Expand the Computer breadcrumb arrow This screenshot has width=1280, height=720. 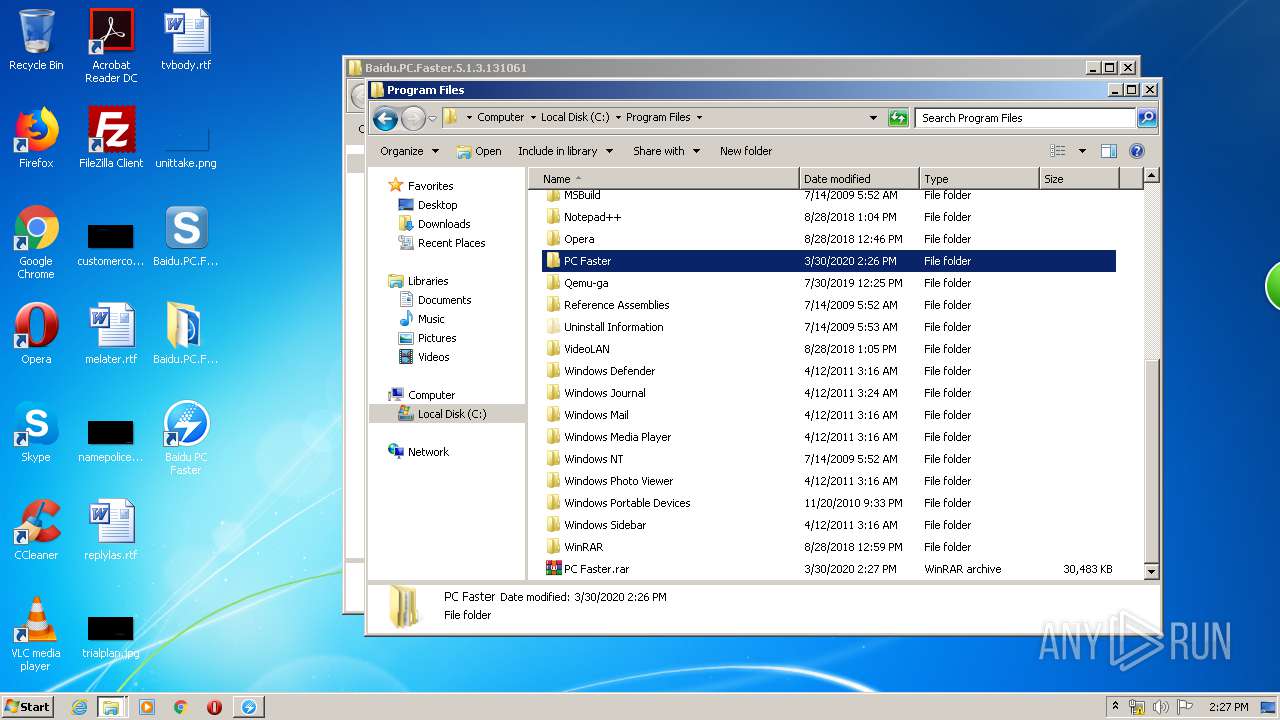tap(533, 118)
